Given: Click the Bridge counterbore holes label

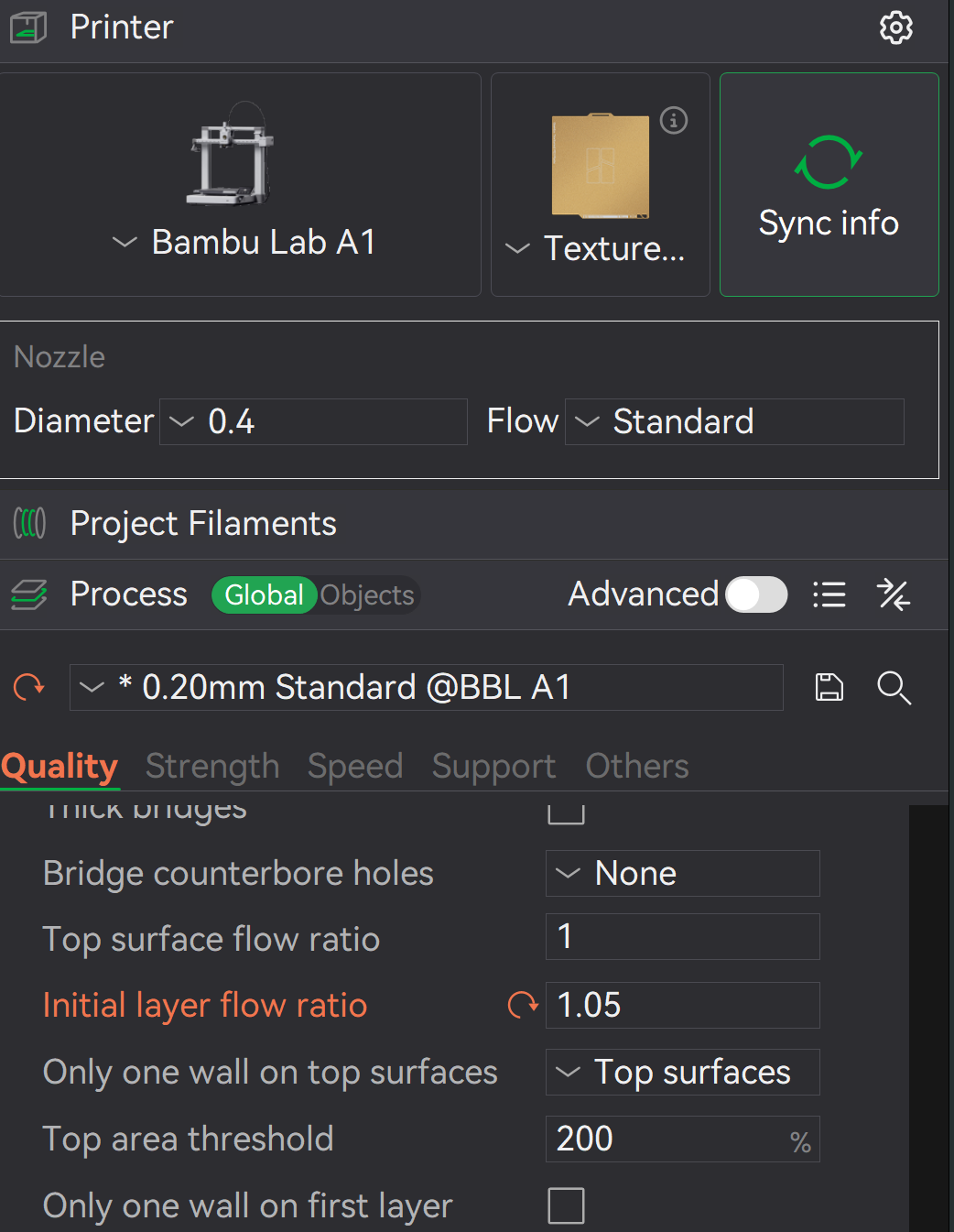Looking at the screenshot, I should click(x=238, y=874).
